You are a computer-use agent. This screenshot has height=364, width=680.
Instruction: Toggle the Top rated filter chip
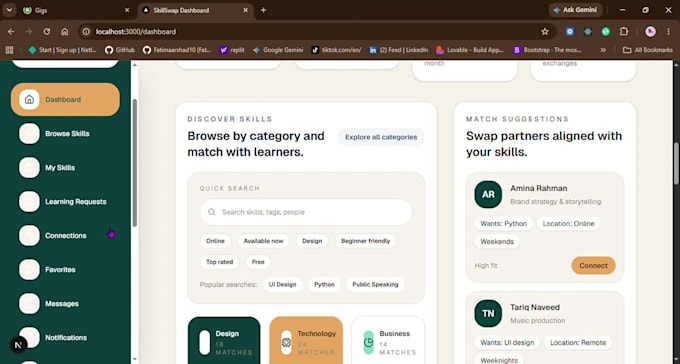219,262
